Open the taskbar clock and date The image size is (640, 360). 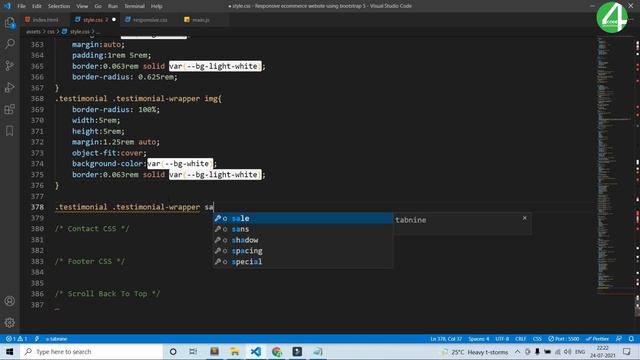click(602, 351)
